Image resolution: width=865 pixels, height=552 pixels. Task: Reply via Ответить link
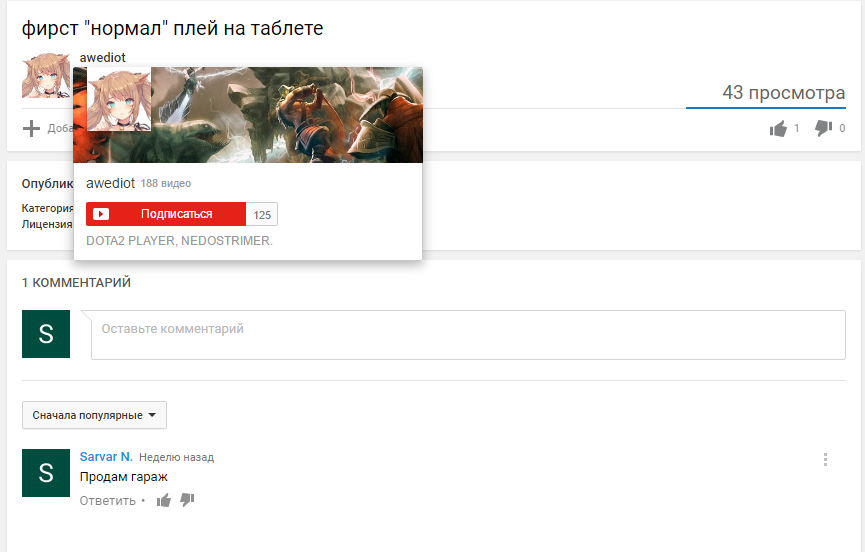[108, 501]
